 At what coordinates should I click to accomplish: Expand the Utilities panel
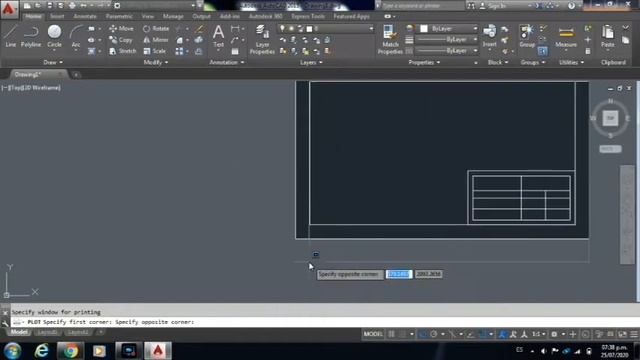point(571,62)
